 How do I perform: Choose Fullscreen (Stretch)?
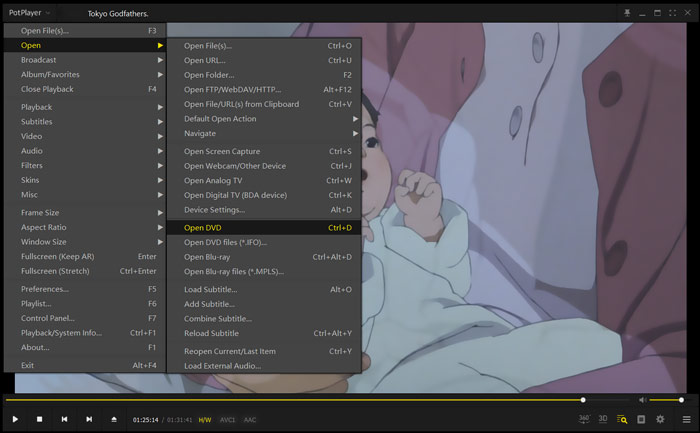pos(85,271)
